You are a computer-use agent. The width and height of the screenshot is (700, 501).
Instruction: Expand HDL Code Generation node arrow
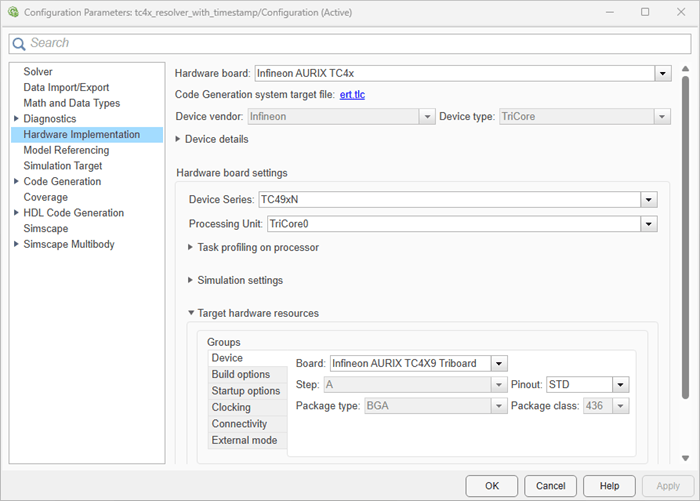[16, 213]
